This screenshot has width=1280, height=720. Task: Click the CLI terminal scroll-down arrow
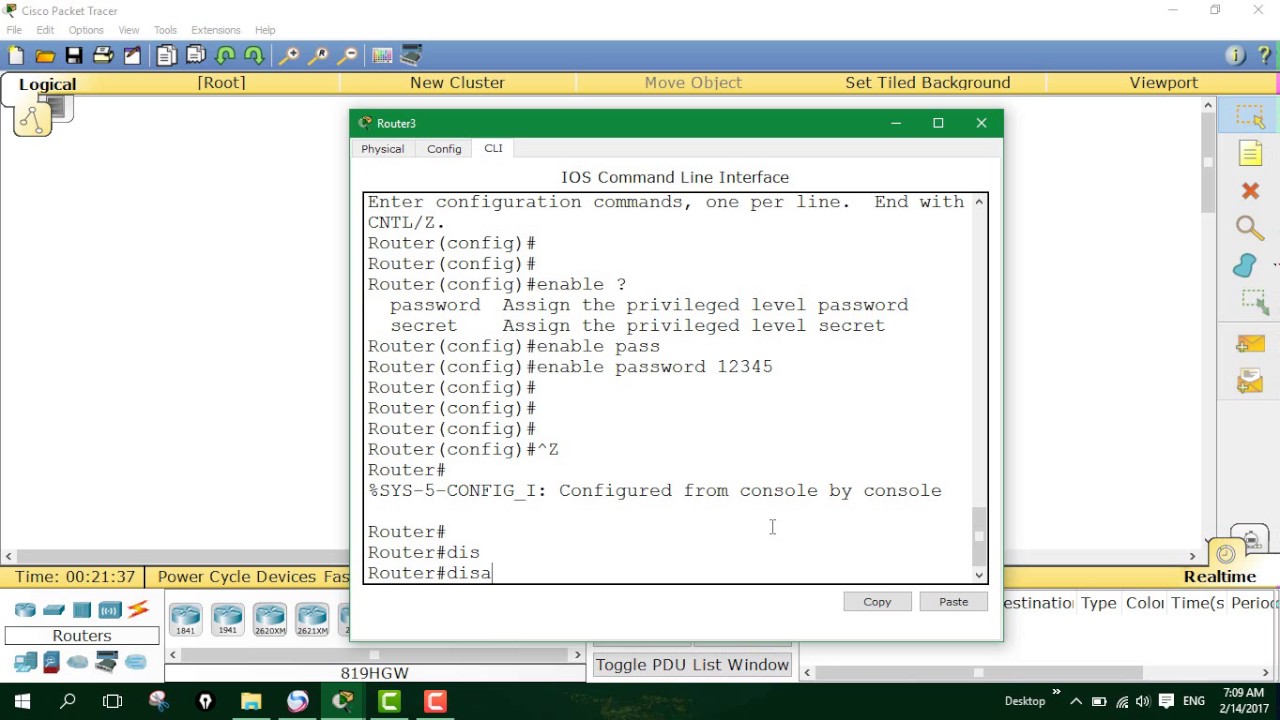[x=979, y=574]
